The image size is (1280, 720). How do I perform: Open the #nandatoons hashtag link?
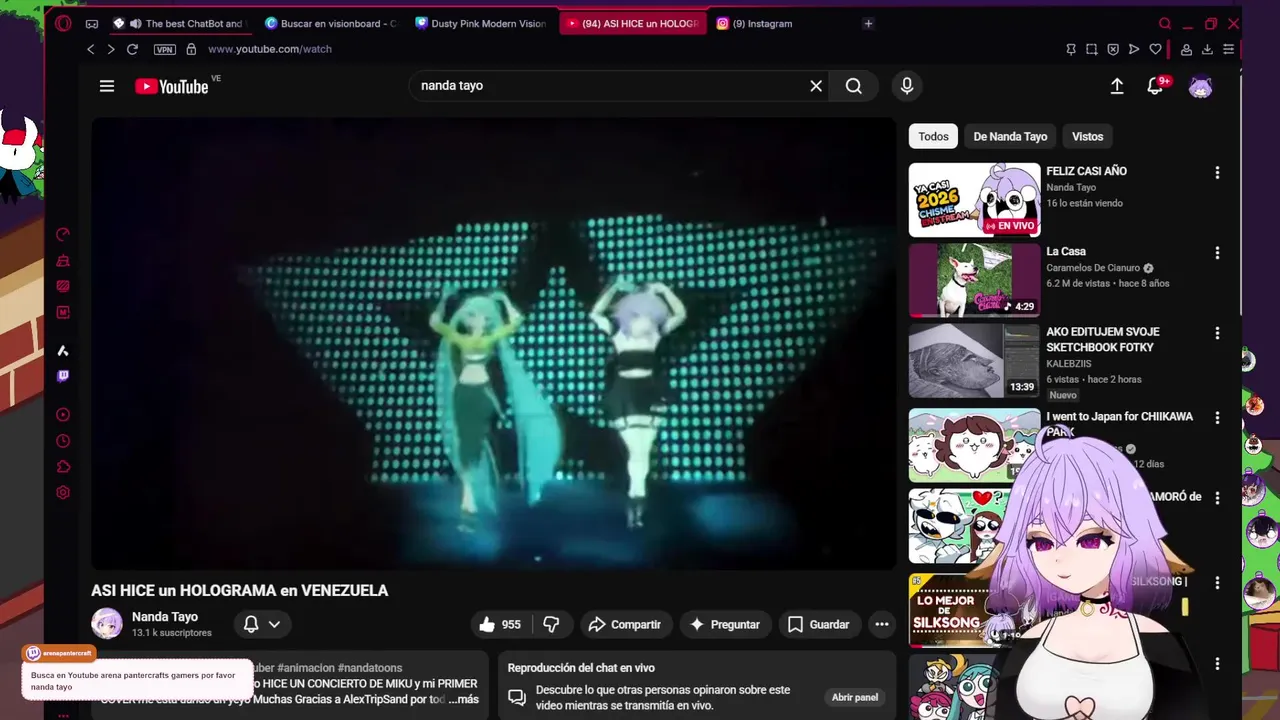point(370,668)
